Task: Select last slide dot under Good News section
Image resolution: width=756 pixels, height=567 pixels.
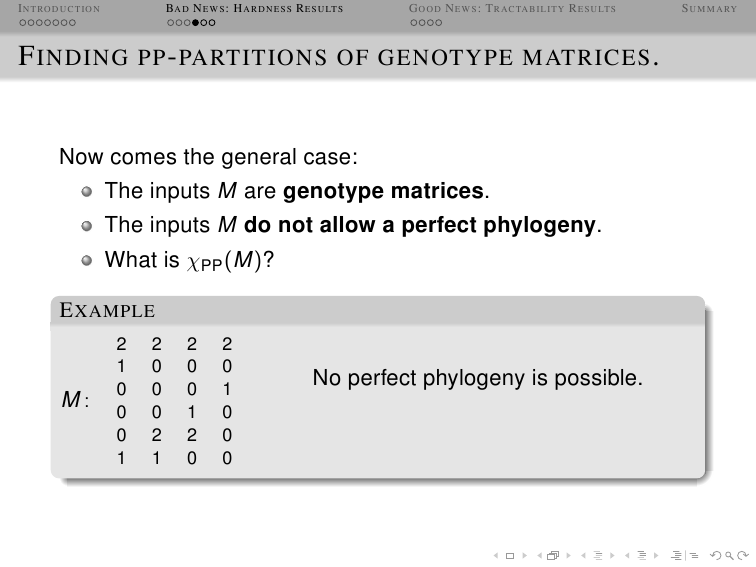Action: 438,23
